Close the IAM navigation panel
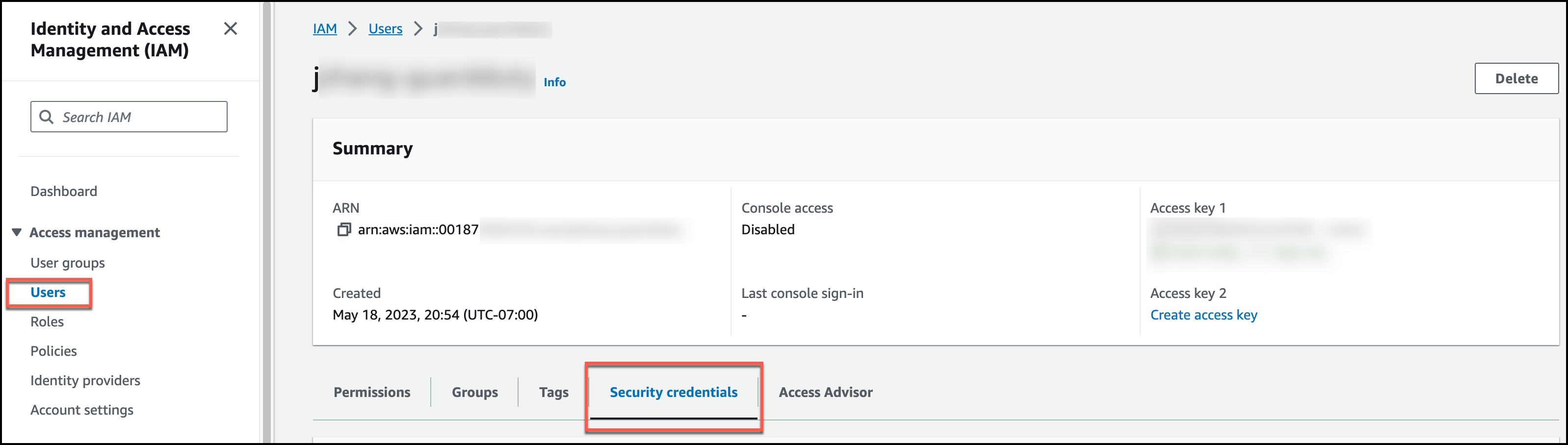This screenshot has height=445, width=1568. click(x=230, y=28)
